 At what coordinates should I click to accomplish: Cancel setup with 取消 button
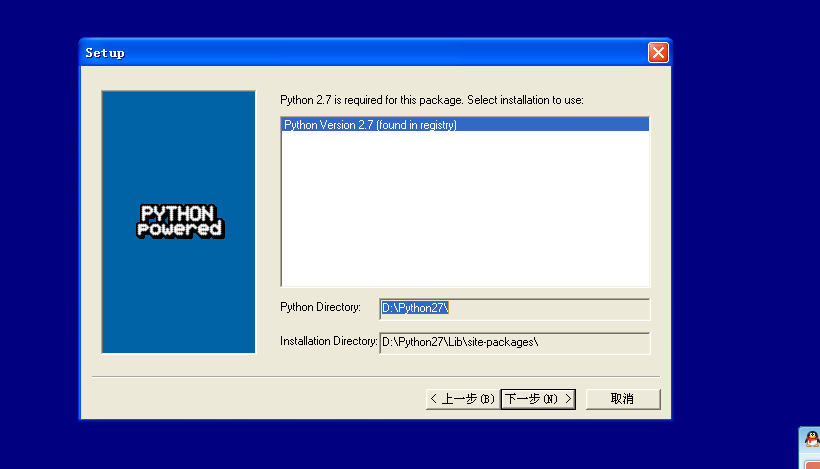pyautogui.click(x=623, y=399)
